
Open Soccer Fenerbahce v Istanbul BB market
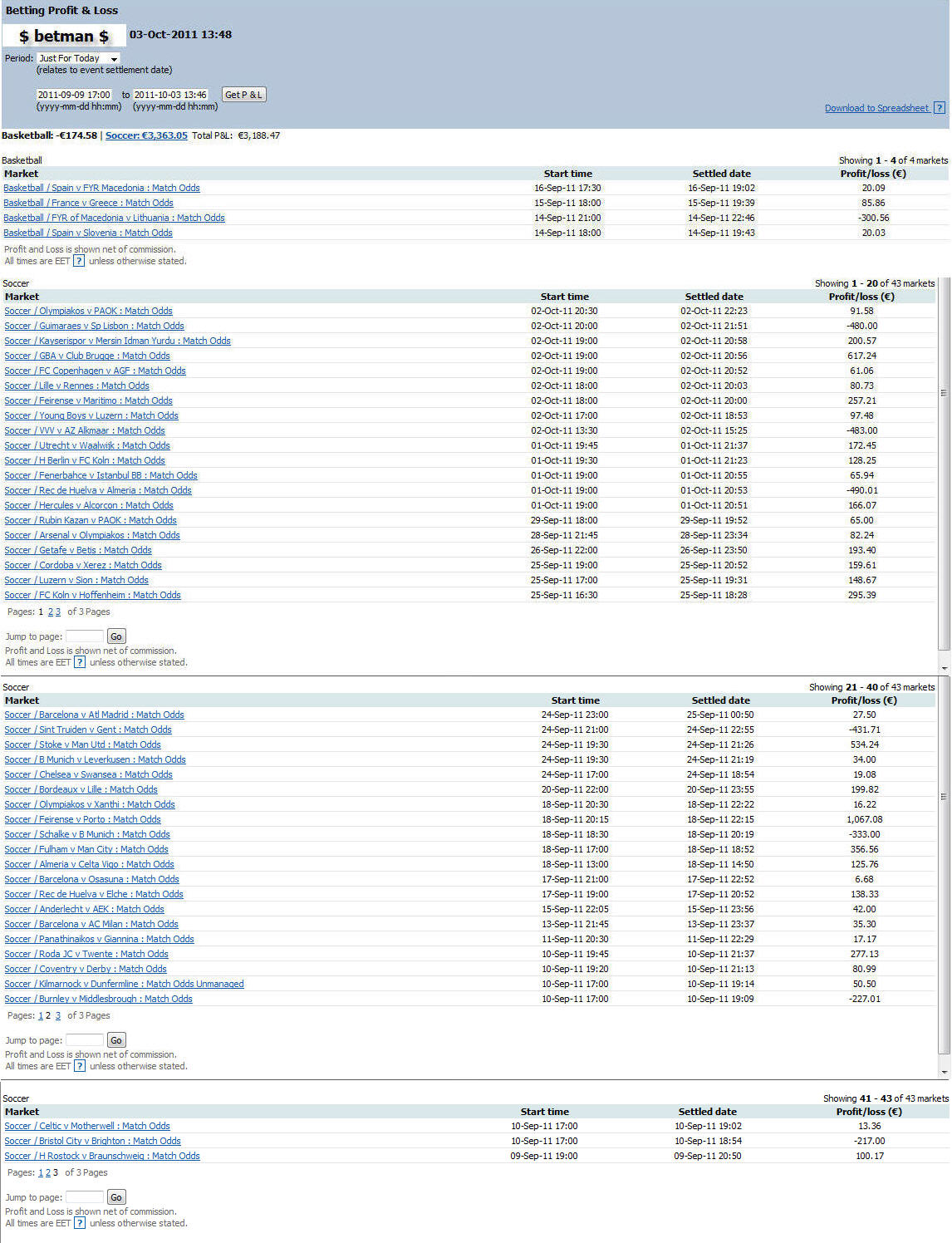[101, 475]
